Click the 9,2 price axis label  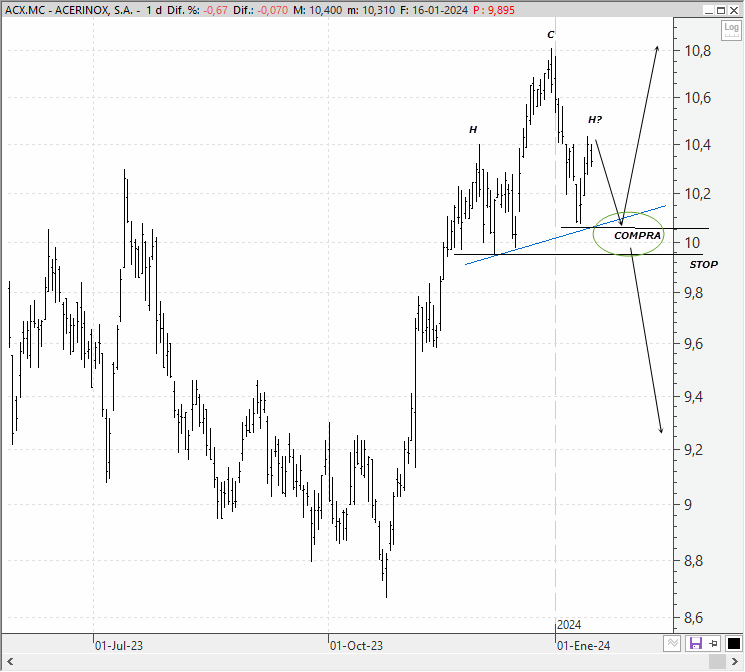pyautogui.click(x=693, y=450)
